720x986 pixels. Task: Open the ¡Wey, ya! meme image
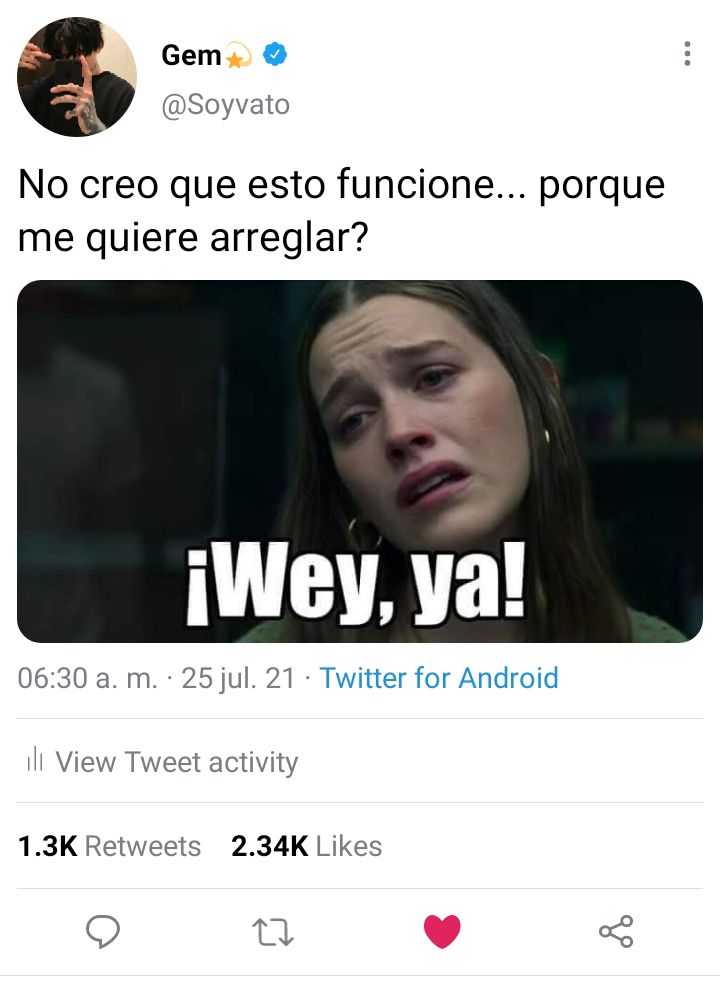[x=360, y=461]
